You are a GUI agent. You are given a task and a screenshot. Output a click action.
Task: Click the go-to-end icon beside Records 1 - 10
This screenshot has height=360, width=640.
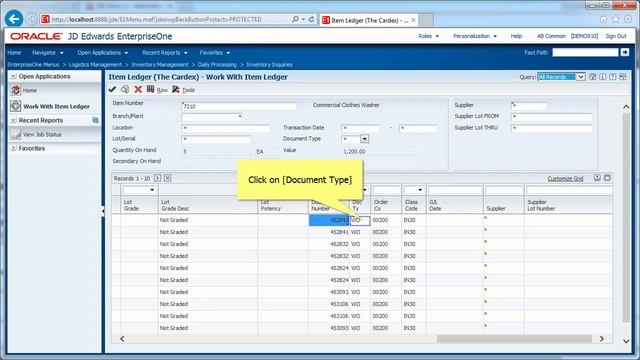[x=167, y=178]
